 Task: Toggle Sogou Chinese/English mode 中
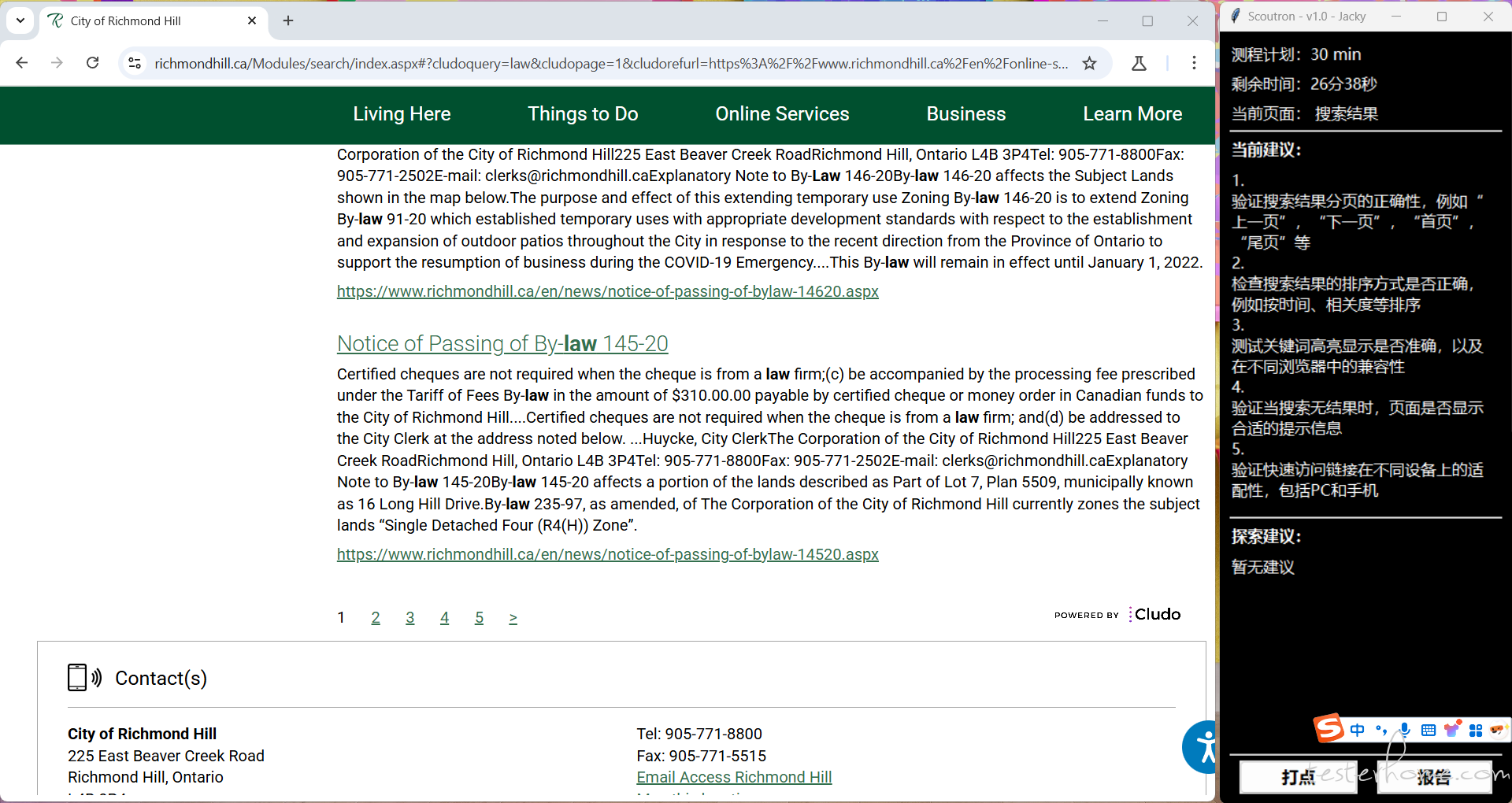click(1358, 730)
